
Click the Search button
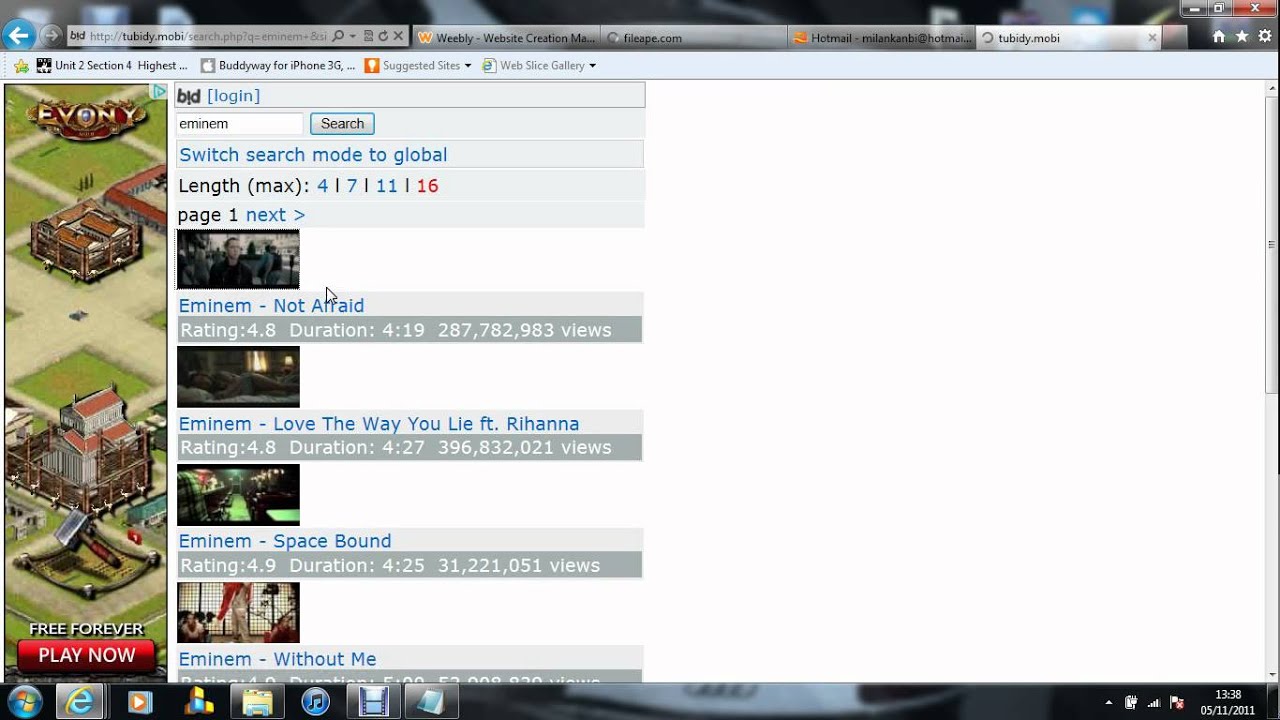(342, 124)
